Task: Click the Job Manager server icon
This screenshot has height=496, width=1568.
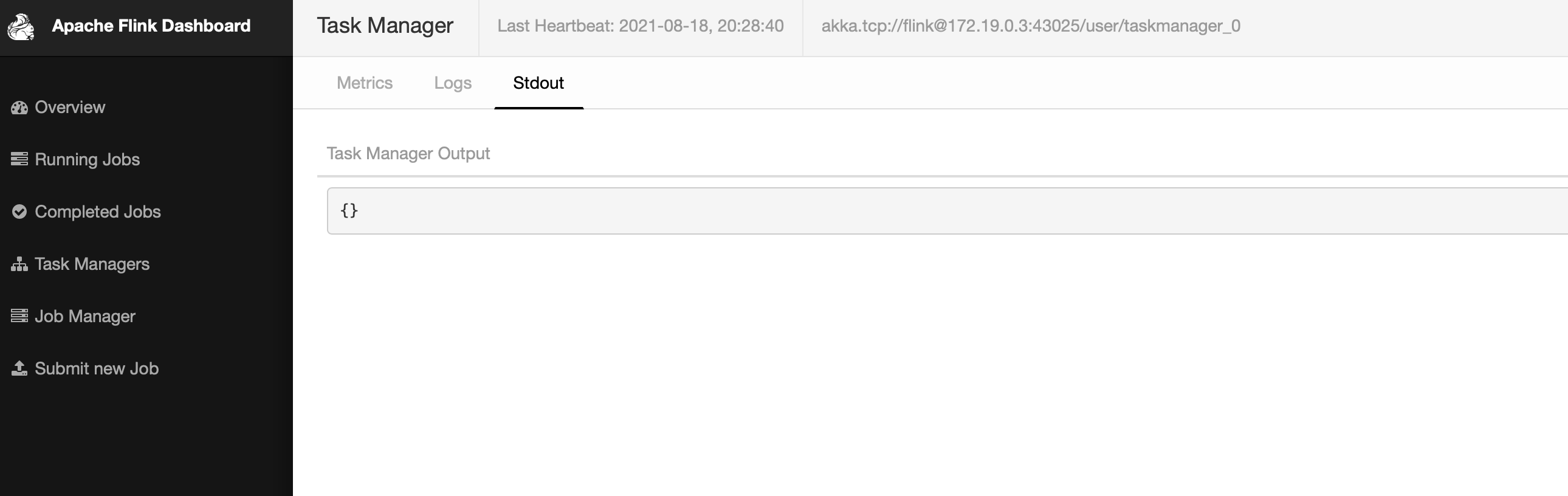Action: [x=19, y=316]
